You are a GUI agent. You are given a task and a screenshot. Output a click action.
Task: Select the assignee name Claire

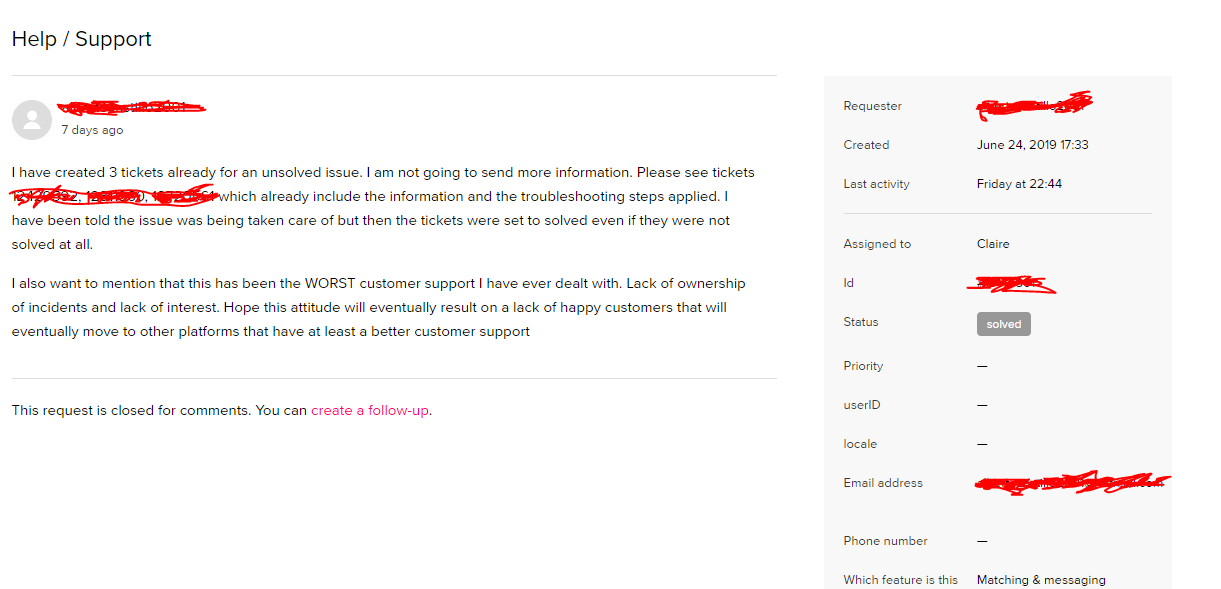[993, 244]
